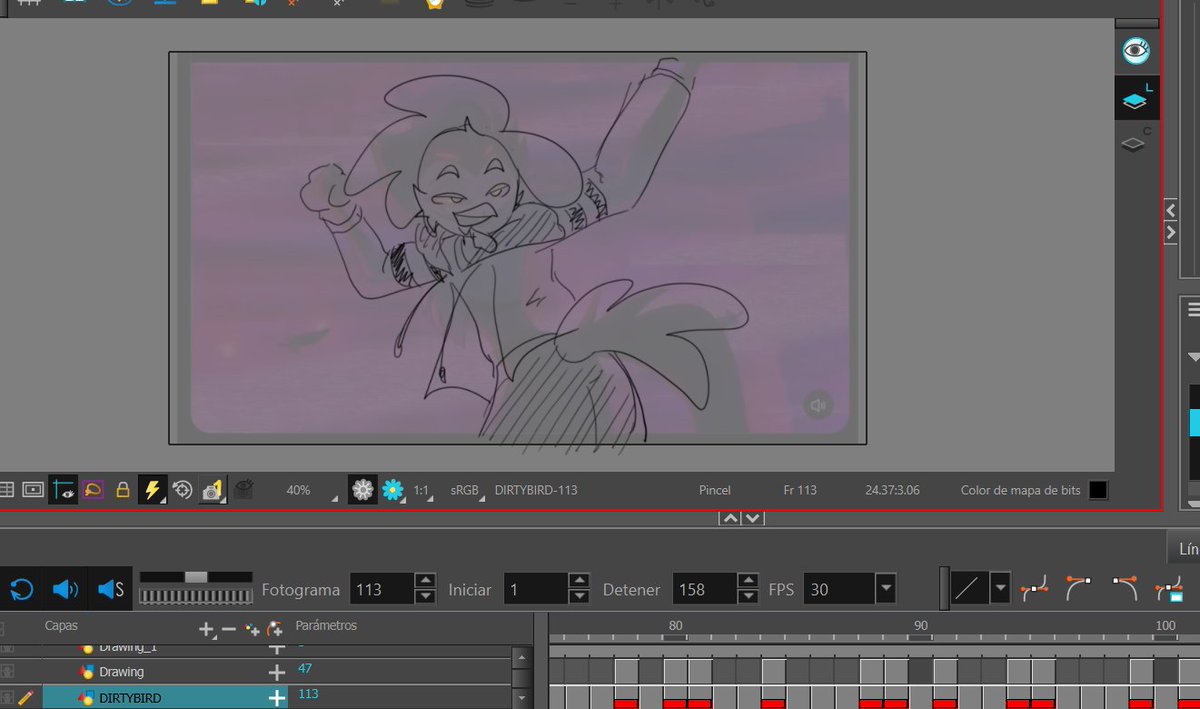
Task: Click the Iniciar start frame field
Action: point(535,589)
